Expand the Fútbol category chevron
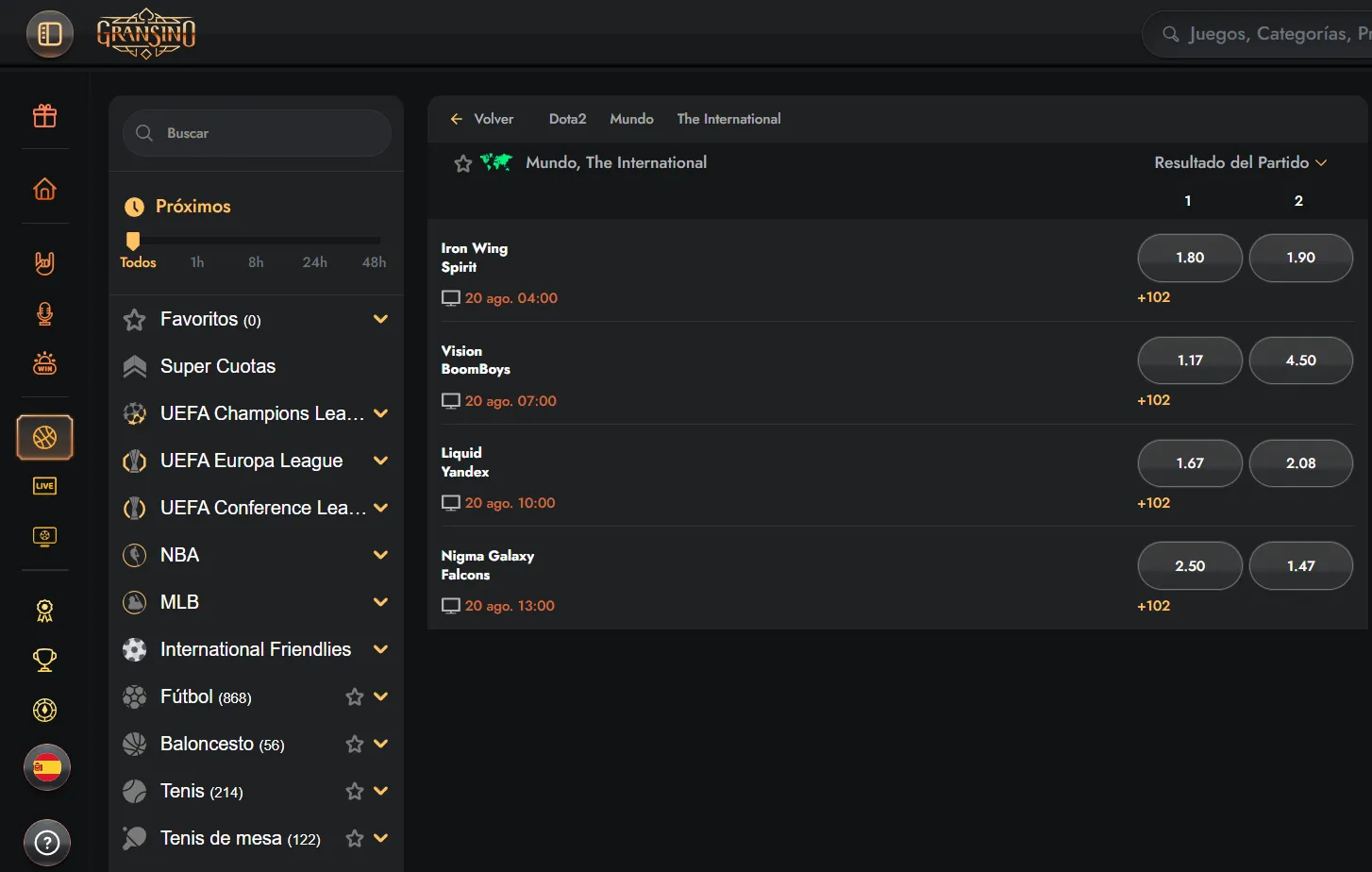This screenshot has width=1372, height=872. [x=381, y=696]
